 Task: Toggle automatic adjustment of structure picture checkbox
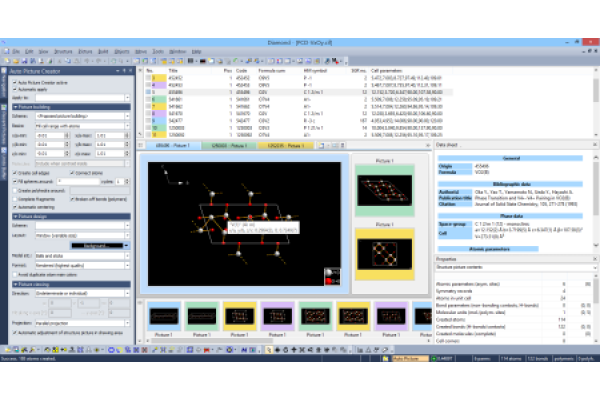15,333
